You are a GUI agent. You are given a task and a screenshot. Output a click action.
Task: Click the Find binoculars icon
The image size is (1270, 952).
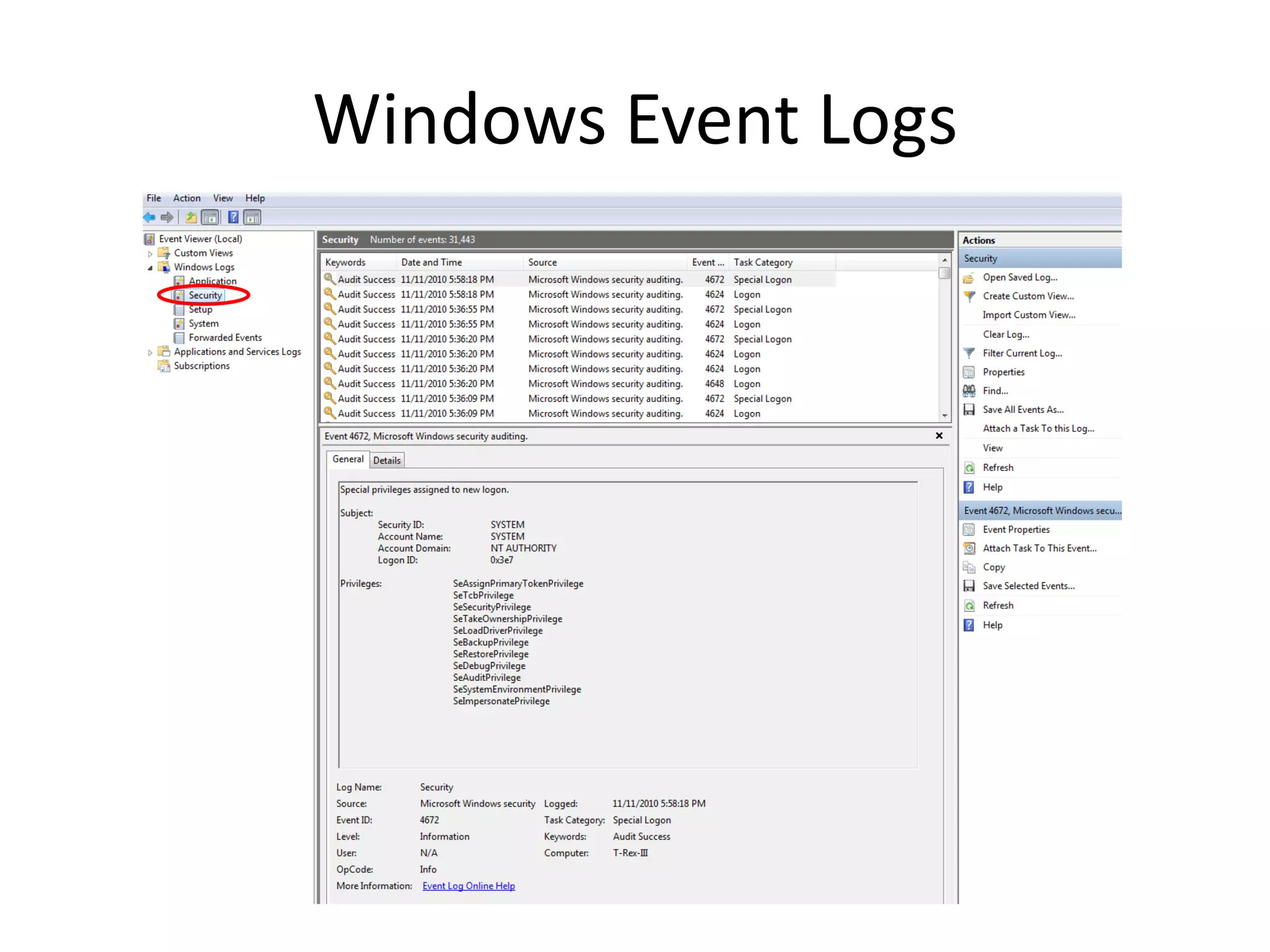coord(969,391)
